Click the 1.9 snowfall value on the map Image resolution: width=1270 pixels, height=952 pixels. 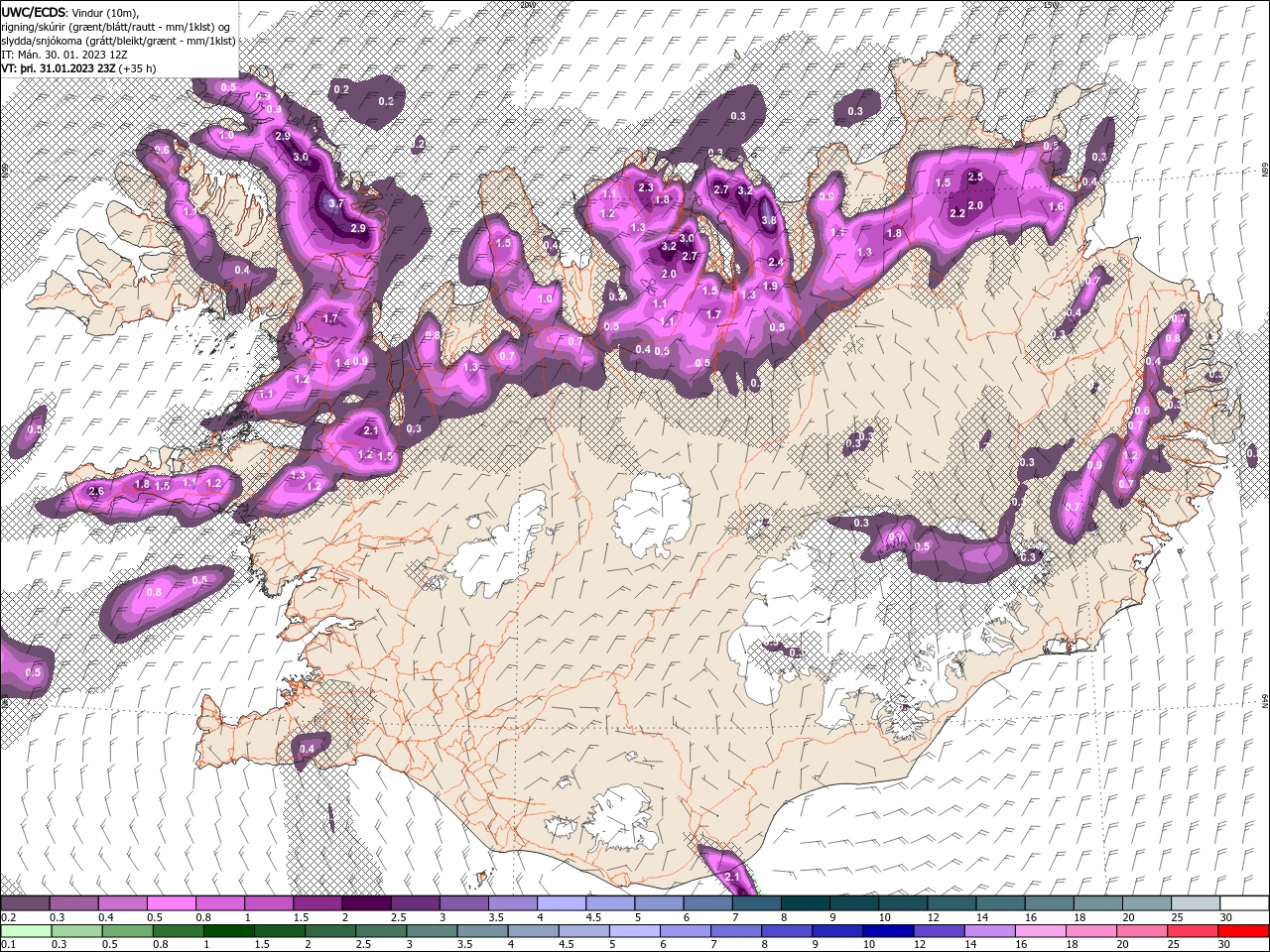coord(769,286)
